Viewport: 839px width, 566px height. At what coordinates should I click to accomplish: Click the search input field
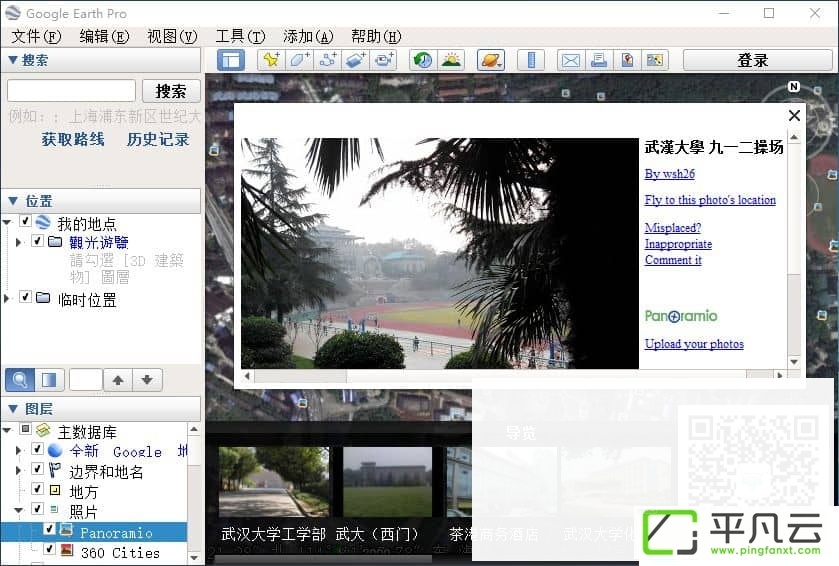pyautogui.click(x=71, y=90)
